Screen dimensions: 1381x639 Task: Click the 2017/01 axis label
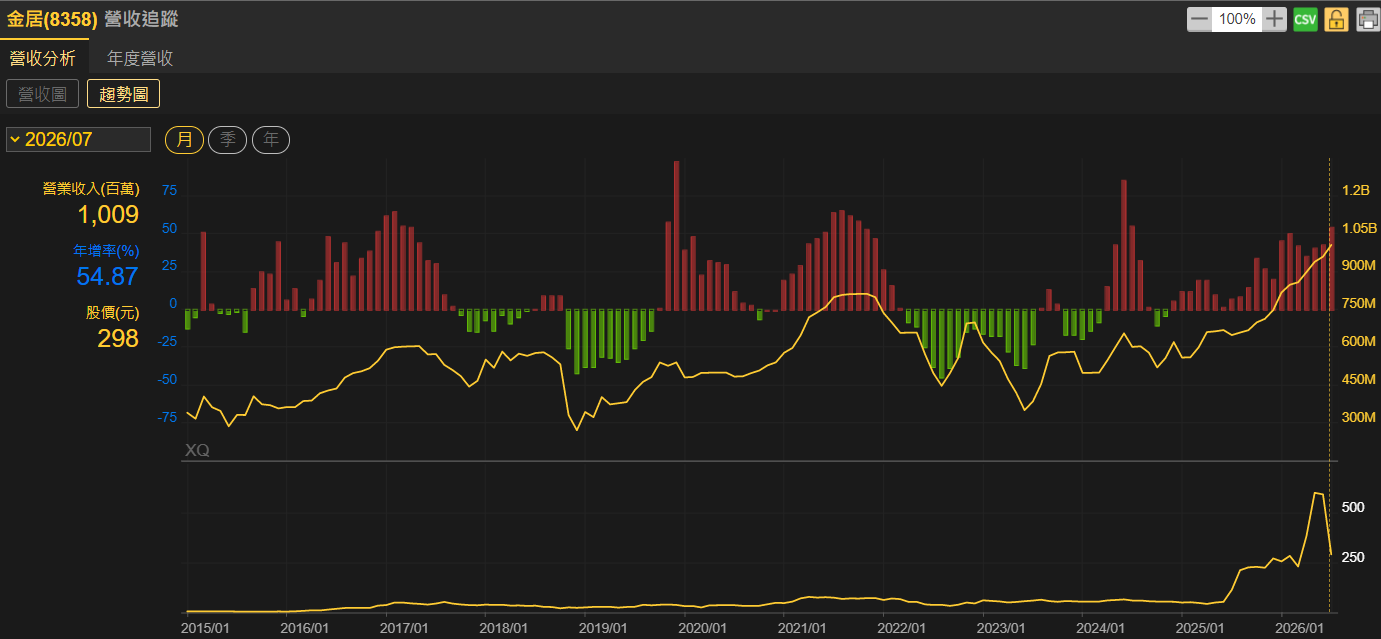coord(405,628)
